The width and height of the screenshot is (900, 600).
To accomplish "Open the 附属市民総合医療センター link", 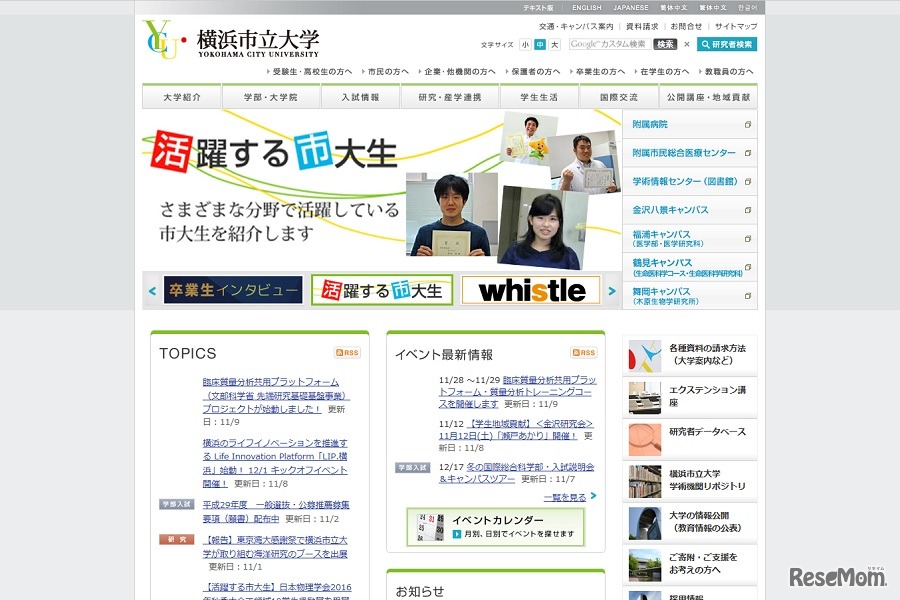I will (690, 153).
